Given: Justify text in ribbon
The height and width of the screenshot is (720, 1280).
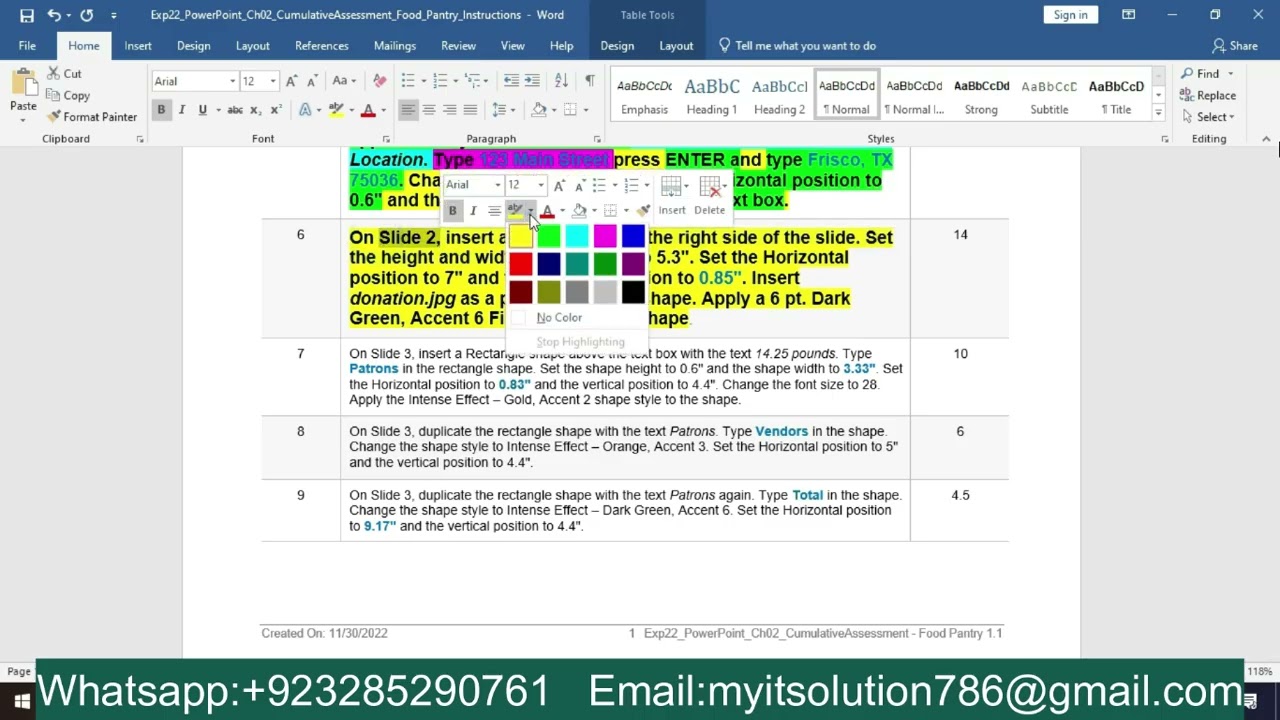Looking at the screenshot, I should pyautogui.click(x=471, y=110).
